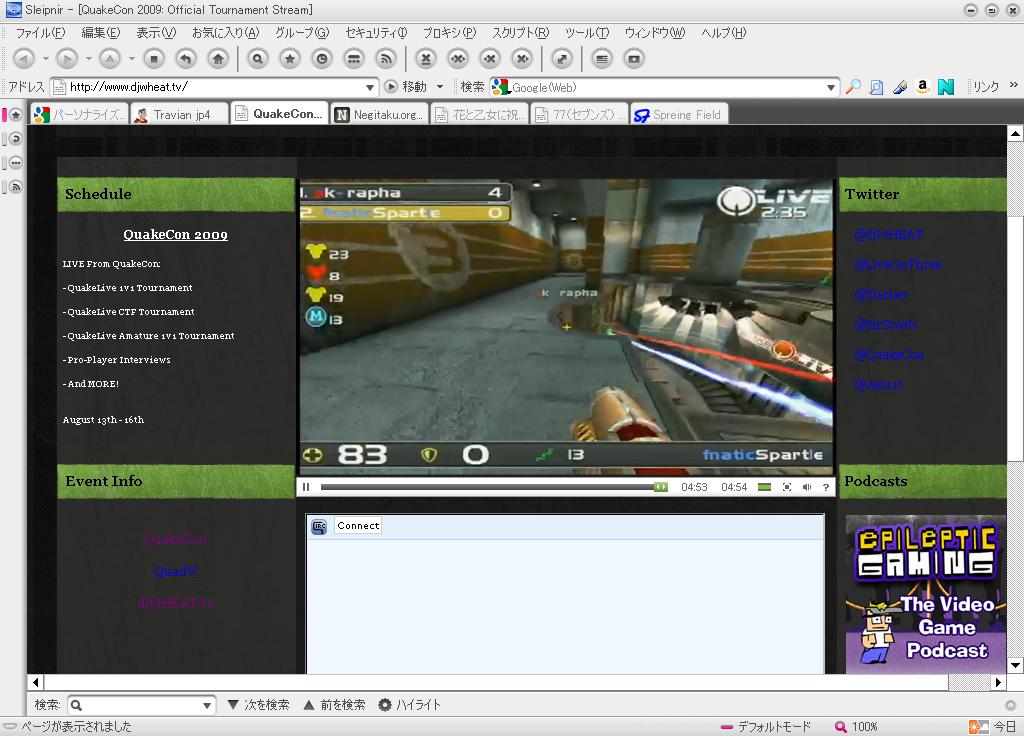Click the video progress seek bar
The height and width of the screenshot is (736, 1024).
[x=494, y=487]
